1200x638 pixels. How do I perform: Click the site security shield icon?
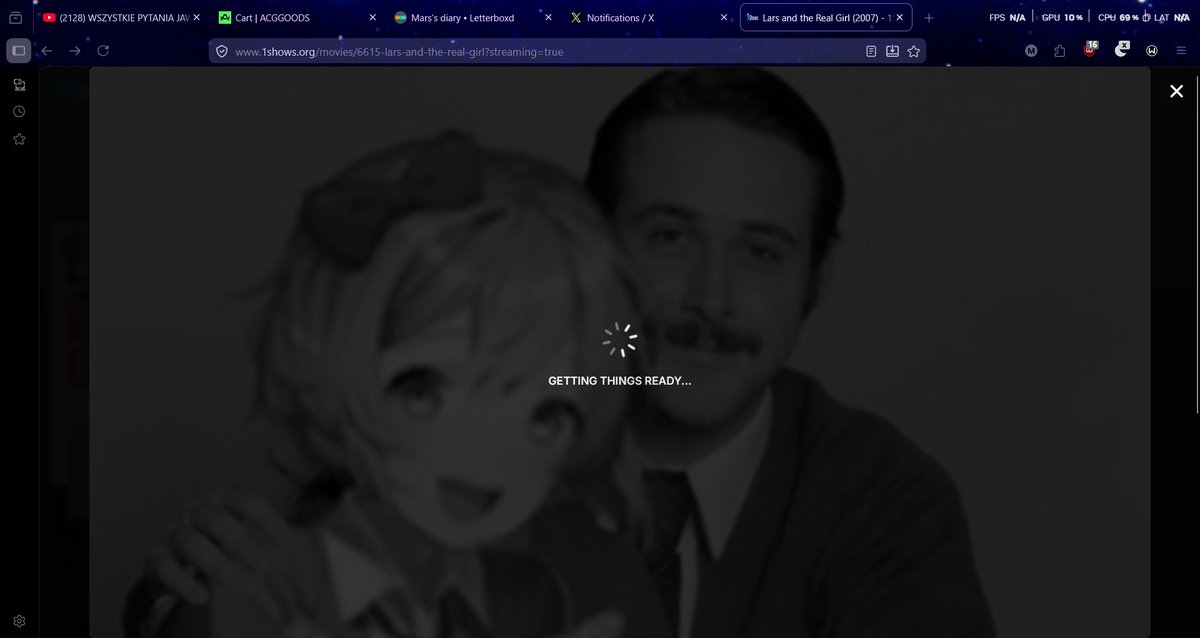tap(222, 51)
